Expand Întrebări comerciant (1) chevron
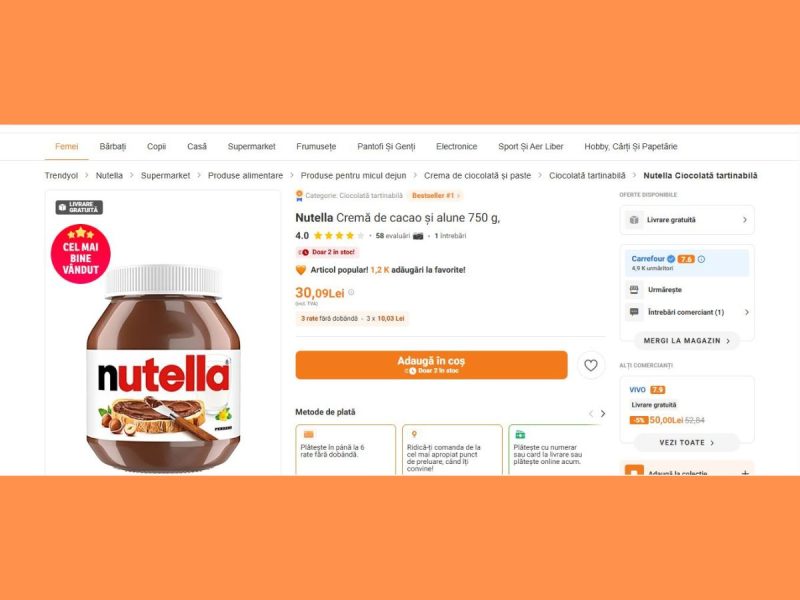This screenshot has width=800, height=600. [746, 312]
